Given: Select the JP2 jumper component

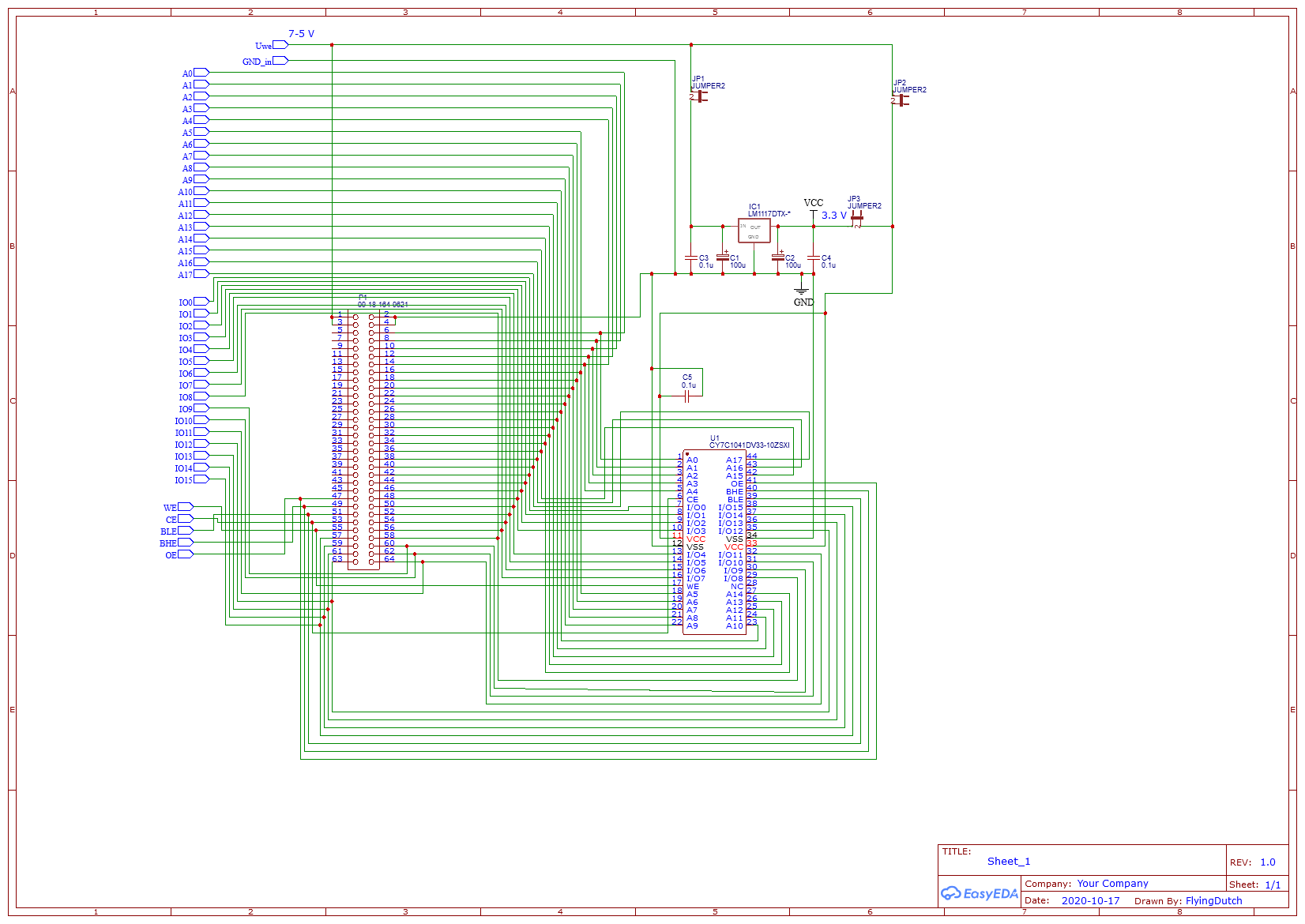Looking at the screenshot, I should pyautogui.click(x=901, y=100).
